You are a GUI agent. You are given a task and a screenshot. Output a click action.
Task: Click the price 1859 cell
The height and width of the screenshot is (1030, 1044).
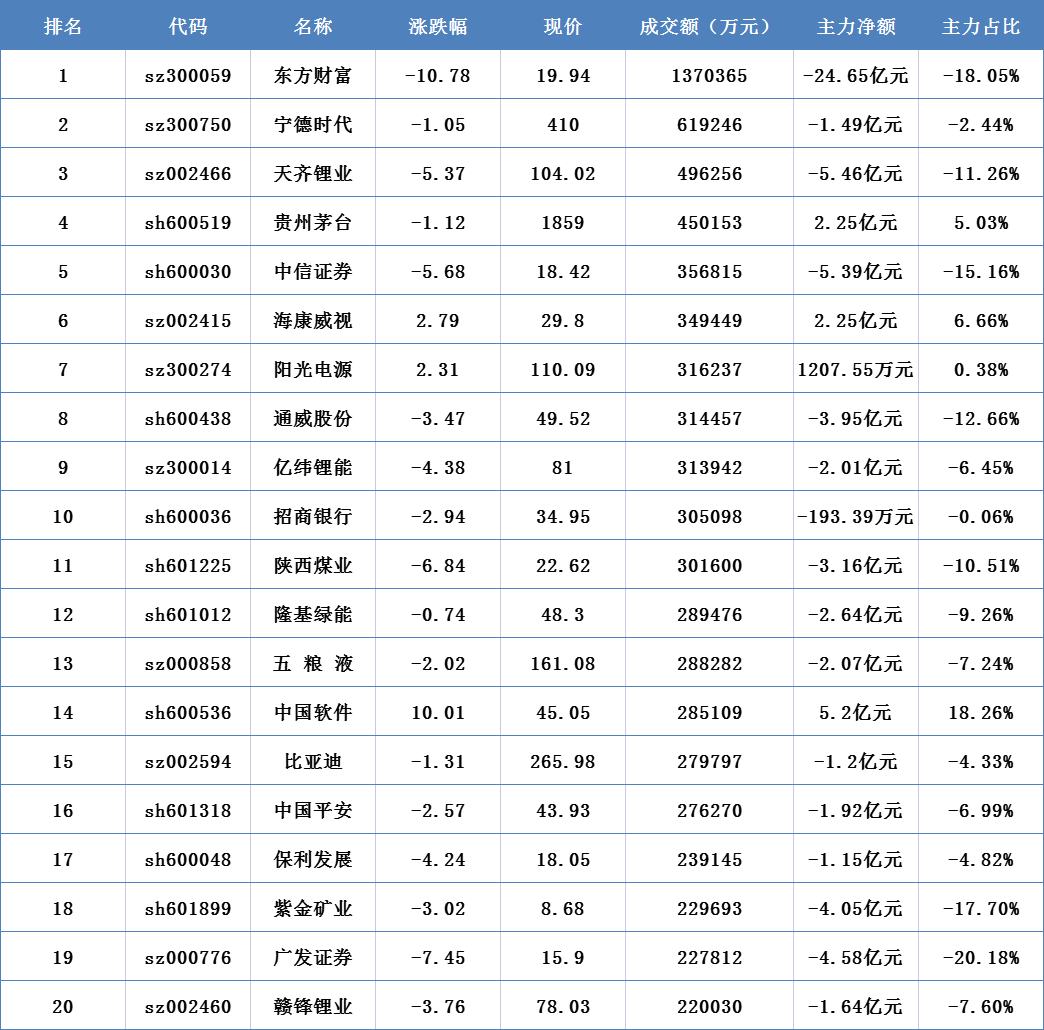coord(563,222)
